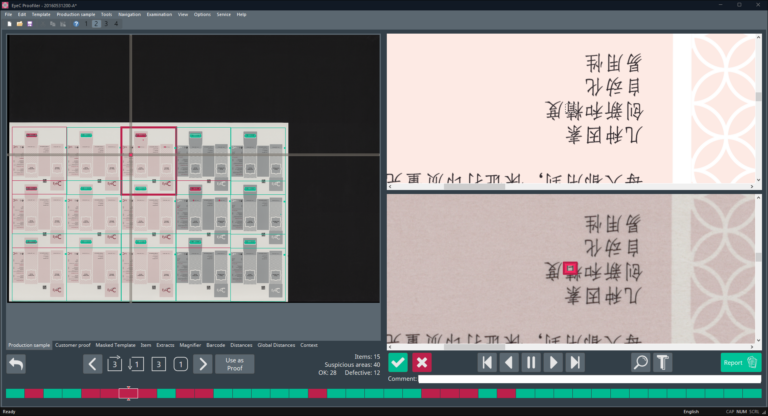The height and width of the screenshot is (416, 768).
Task: Open the Options menu
Action: tap(202, 15)
